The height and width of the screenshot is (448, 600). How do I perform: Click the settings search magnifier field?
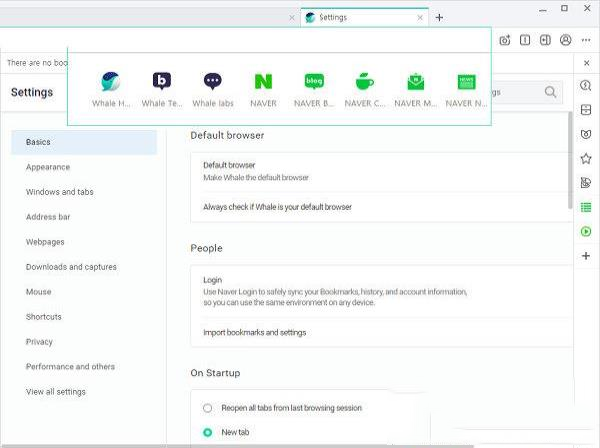550,92
